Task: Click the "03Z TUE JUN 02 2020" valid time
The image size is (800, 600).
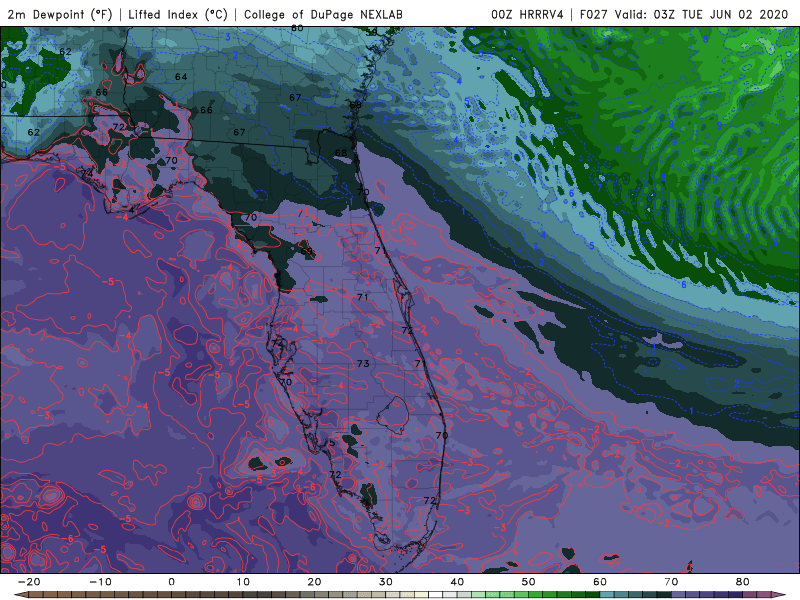Action: point(720,14)
